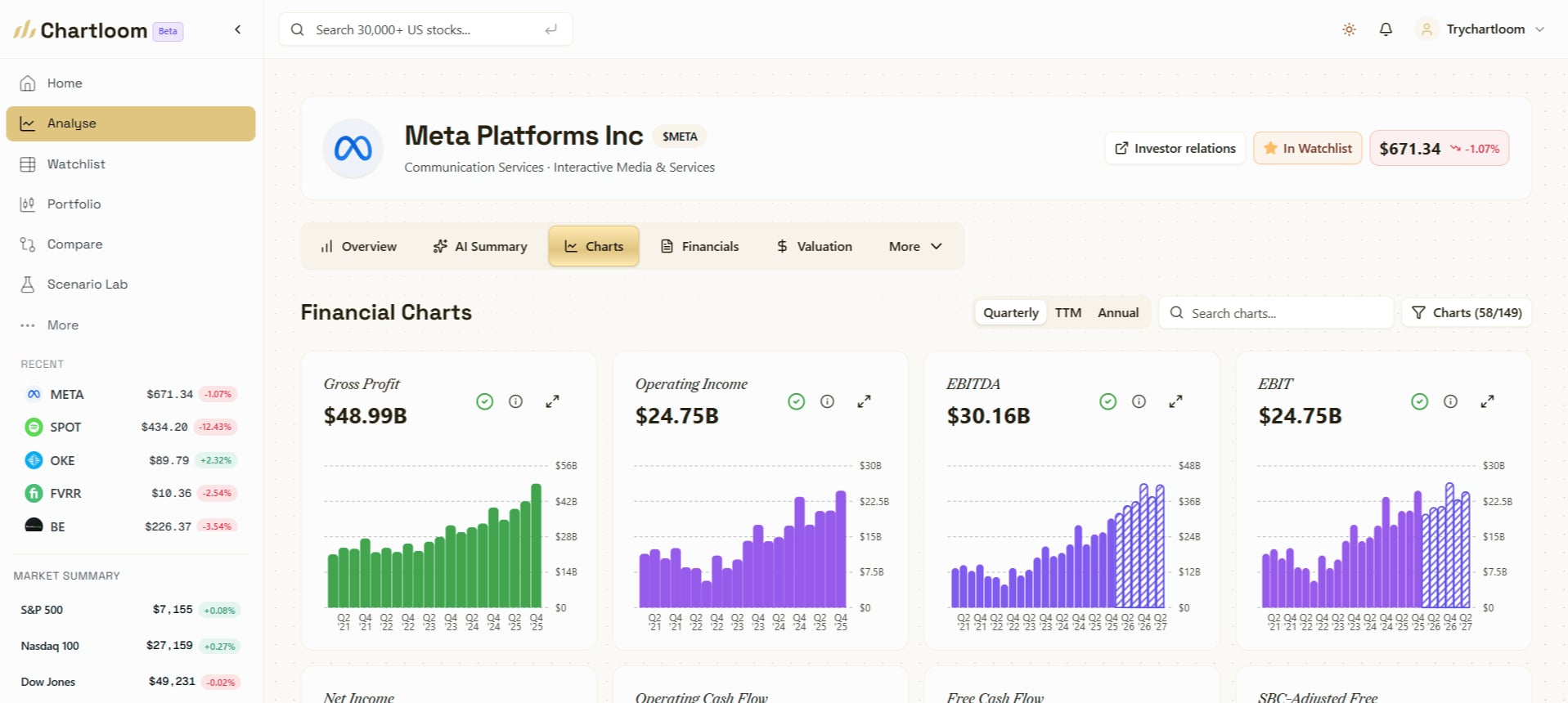Go to Home in the sidebar
Viewport: 1568px width, 703px height.
[x=131, y=83]
